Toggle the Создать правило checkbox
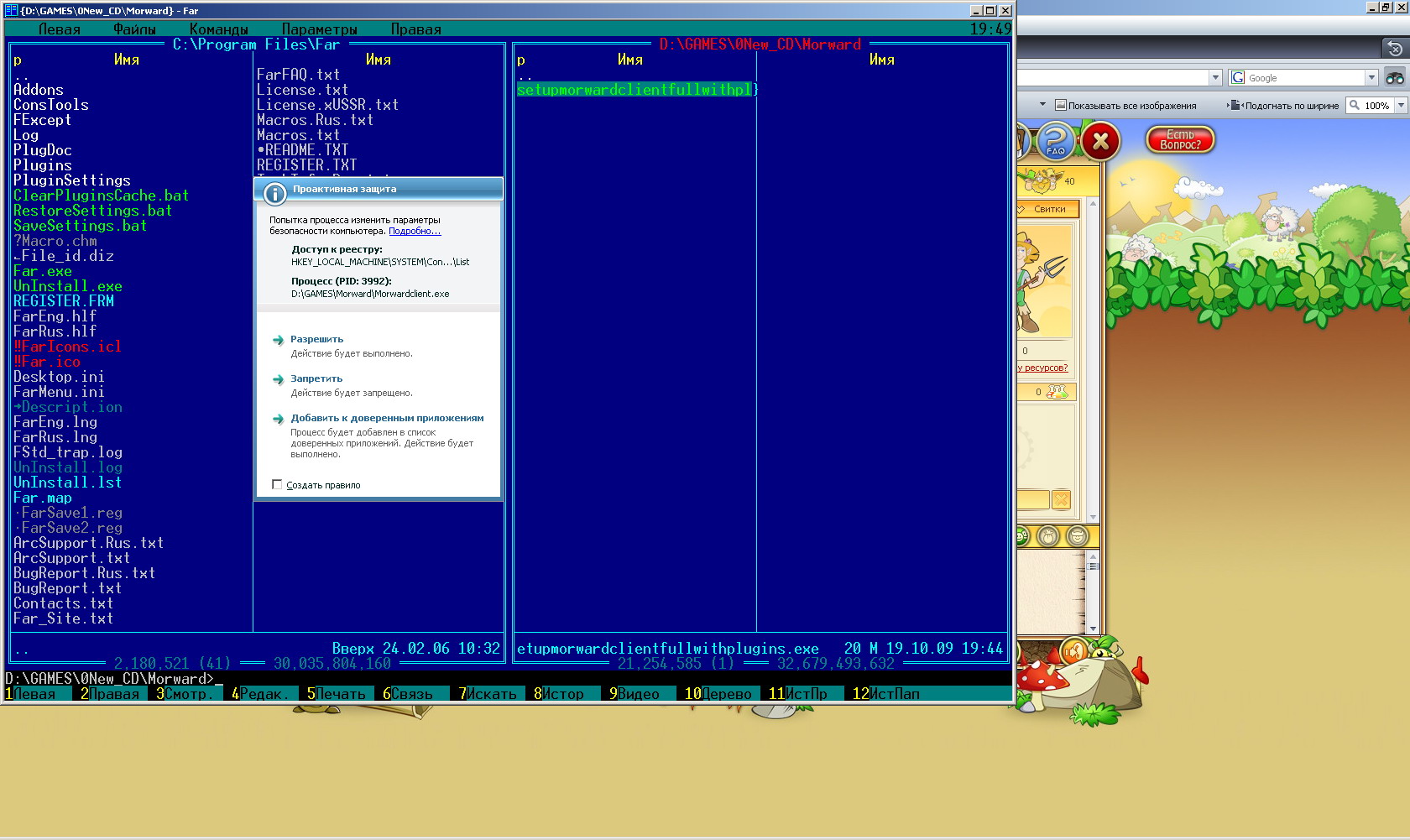 pyautogui.click(x=277, y=484)
